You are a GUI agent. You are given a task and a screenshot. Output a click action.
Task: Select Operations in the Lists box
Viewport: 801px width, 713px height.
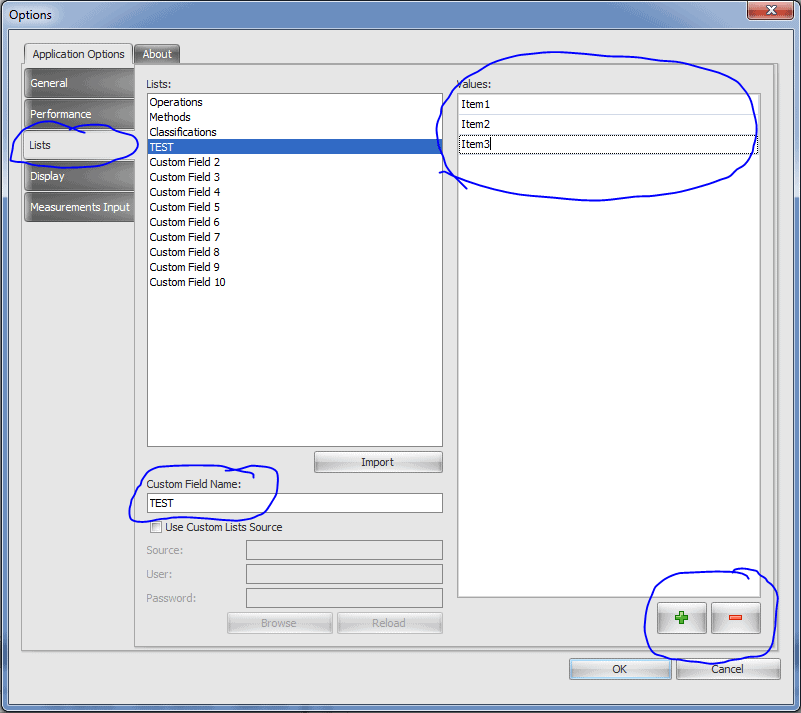point(176,102)
